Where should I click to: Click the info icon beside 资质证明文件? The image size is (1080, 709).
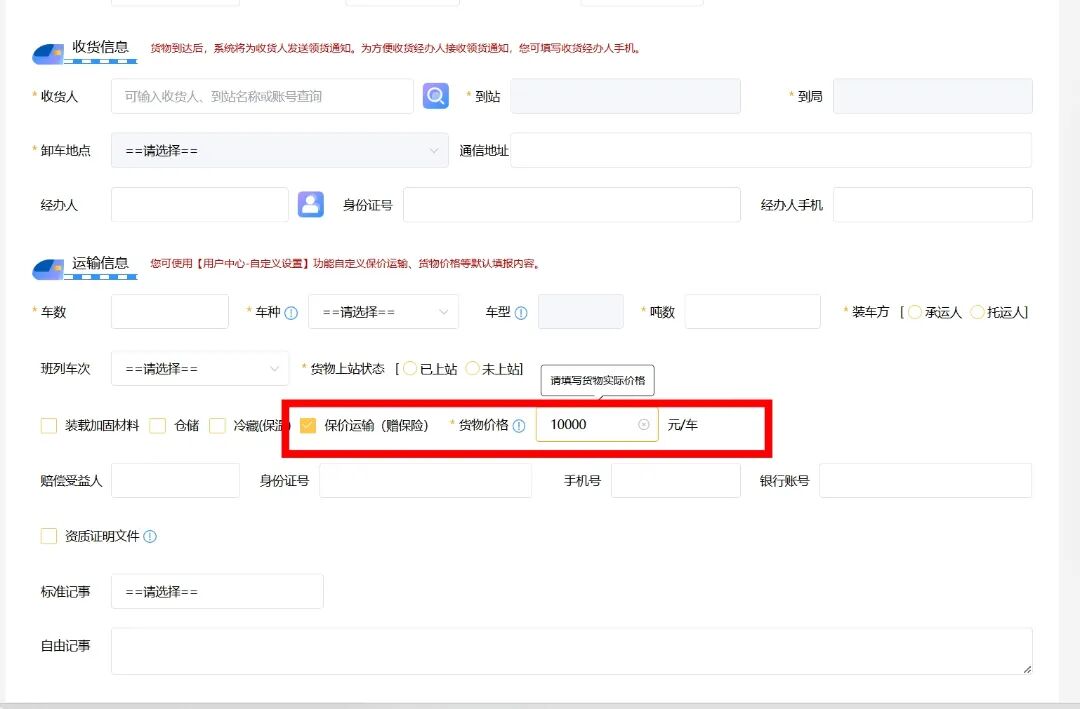pos(150,536)
